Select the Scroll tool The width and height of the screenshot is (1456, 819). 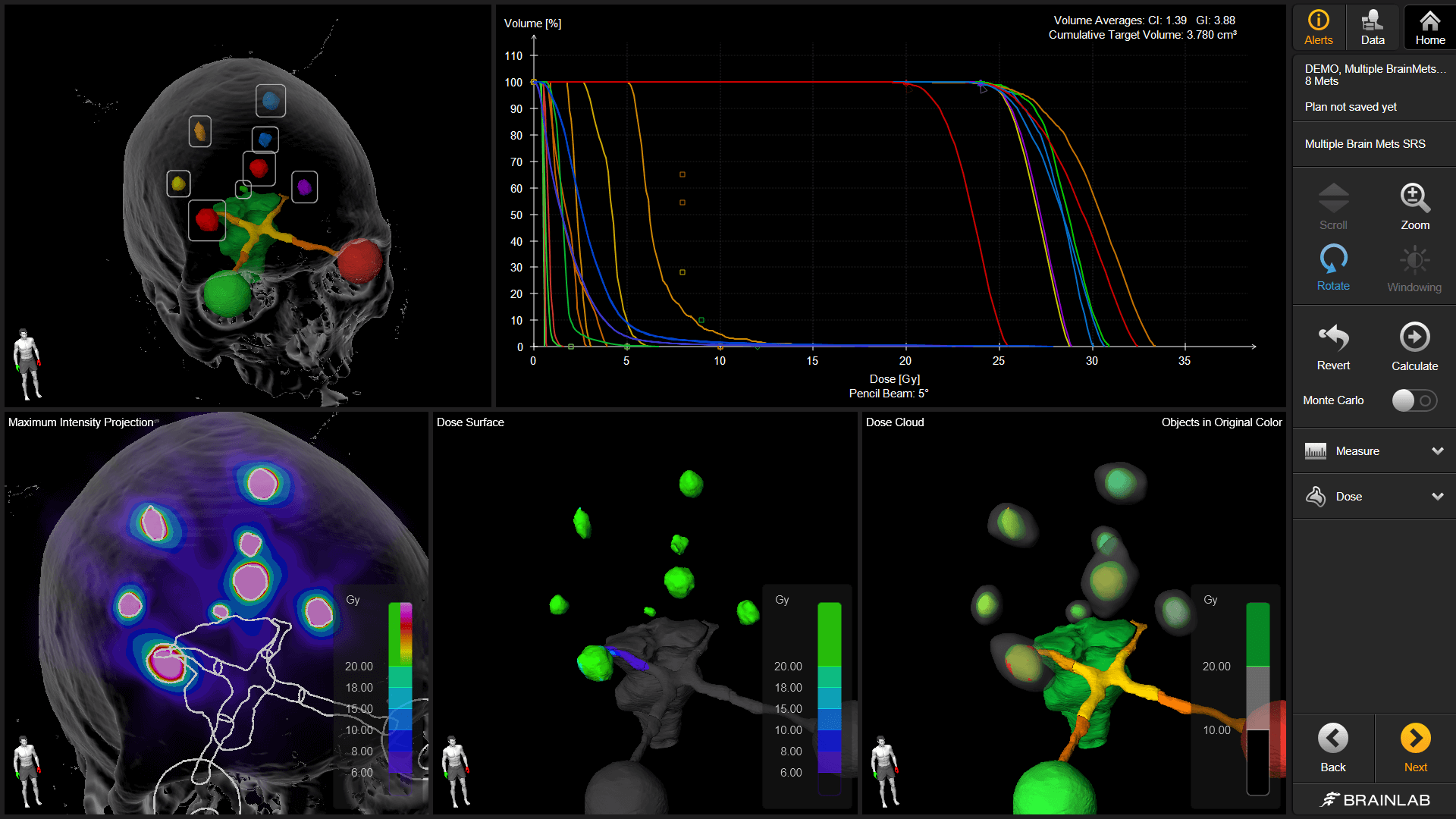(x=1333, y=203)
